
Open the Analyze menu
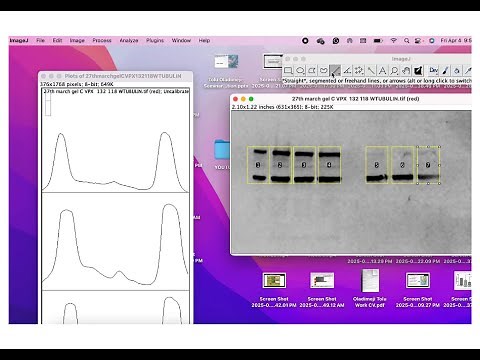[x=129, y=40]
